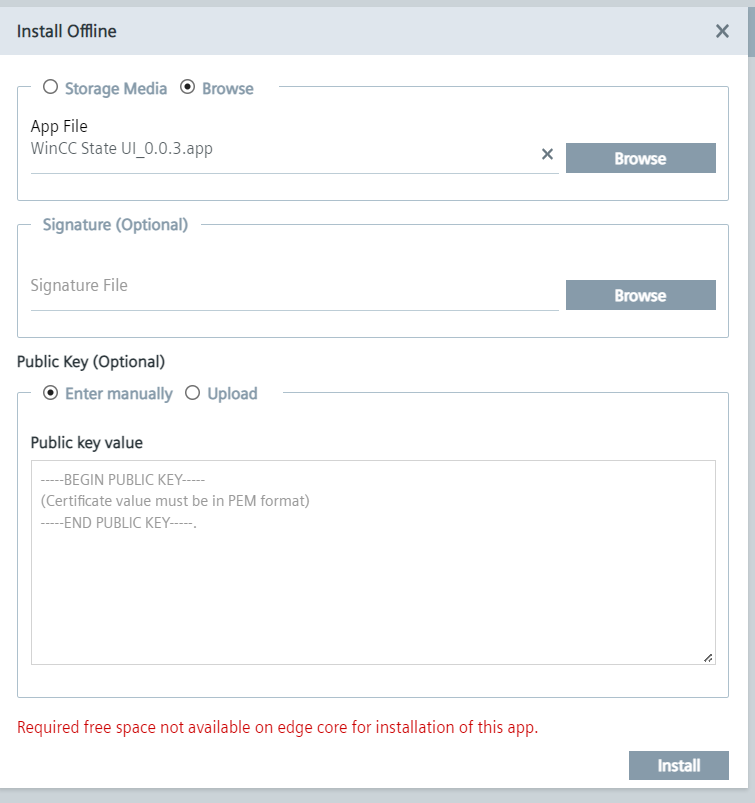Click the Install Offline title text
This screenshot has width=755, height=803.
pyautogui.click(x=67, y=31)
